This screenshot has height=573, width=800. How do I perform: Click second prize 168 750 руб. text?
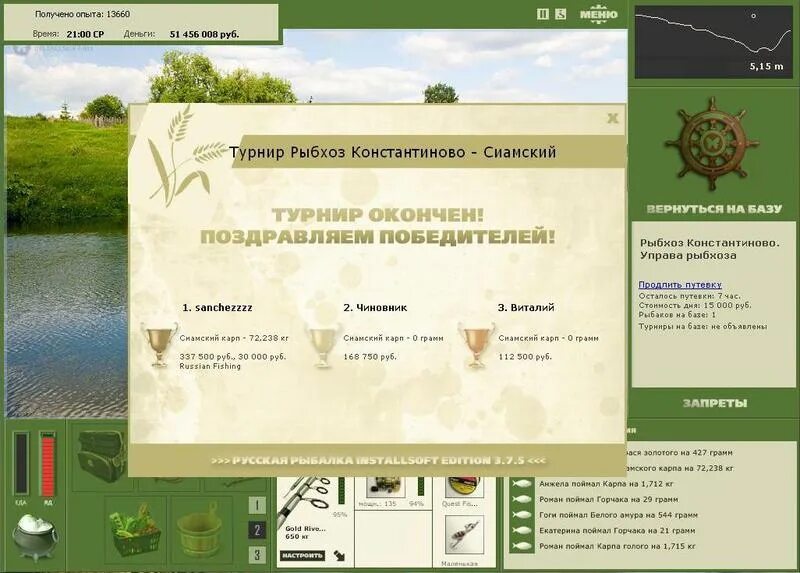[x=370, y=357]
